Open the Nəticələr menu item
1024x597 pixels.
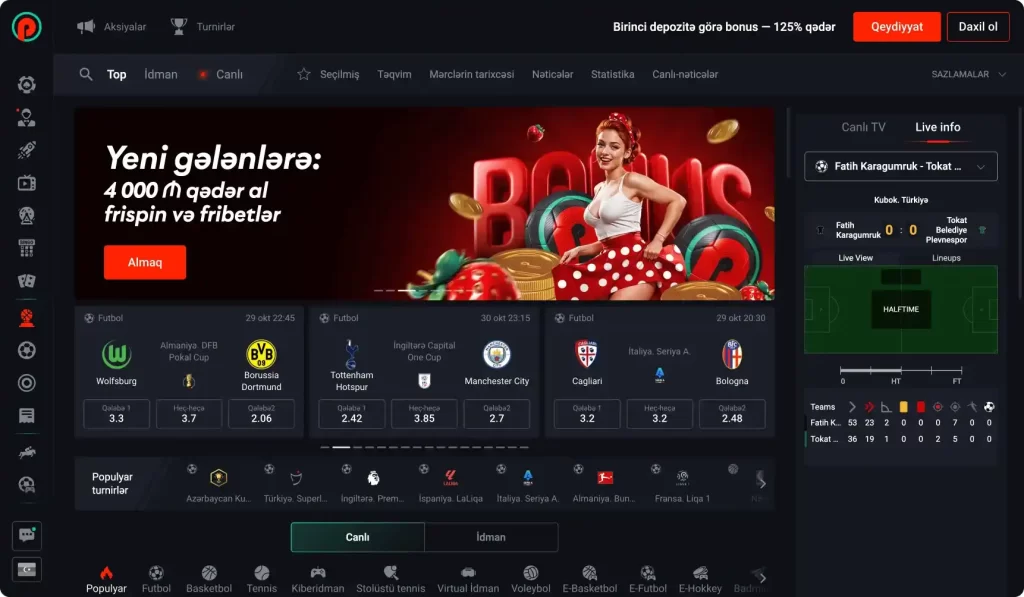pyautogui.click(x=552, y=74)
